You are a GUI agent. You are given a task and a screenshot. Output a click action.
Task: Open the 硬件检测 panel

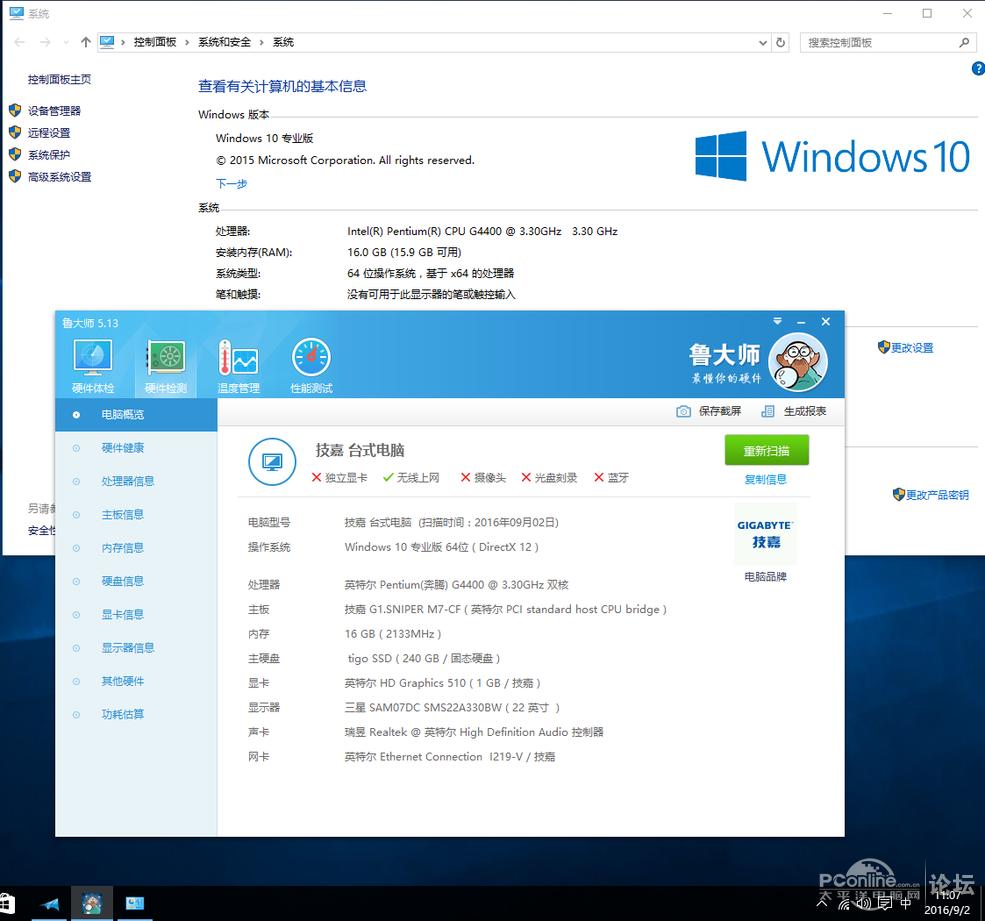[x=165, y=362]
